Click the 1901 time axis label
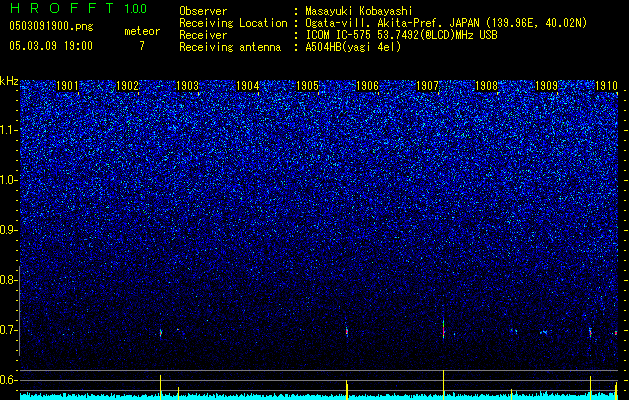Image resolution: width=629 pixels, height=400 pixels. tap(67, 85)
